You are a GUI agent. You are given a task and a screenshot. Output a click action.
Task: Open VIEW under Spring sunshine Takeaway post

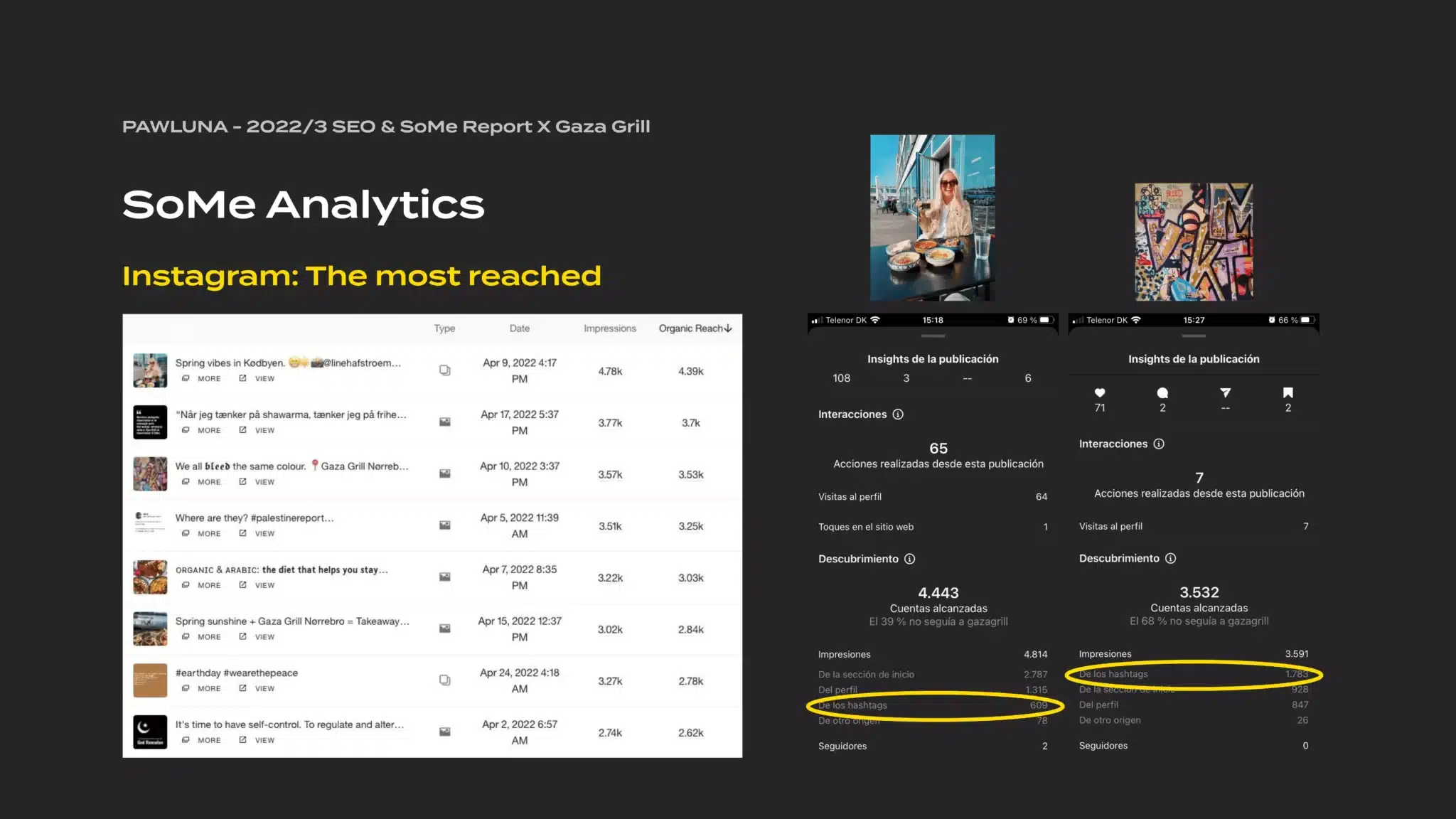[257, 637]
